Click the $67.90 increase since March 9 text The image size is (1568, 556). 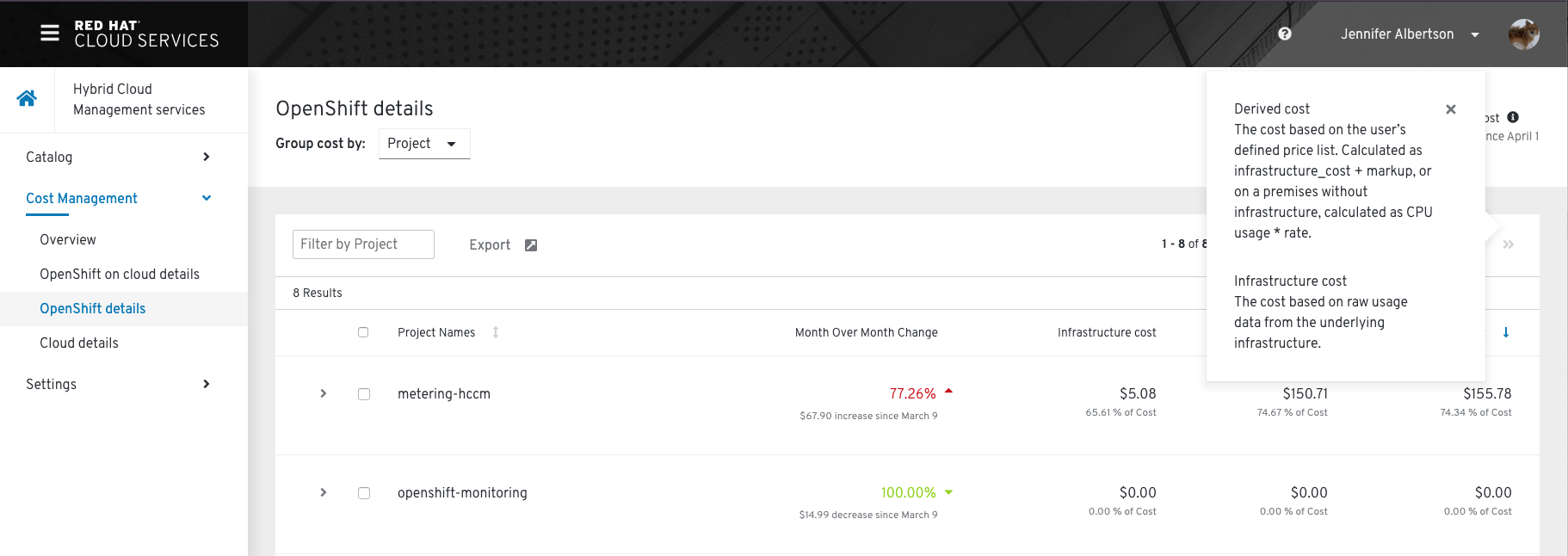[868, 416]
